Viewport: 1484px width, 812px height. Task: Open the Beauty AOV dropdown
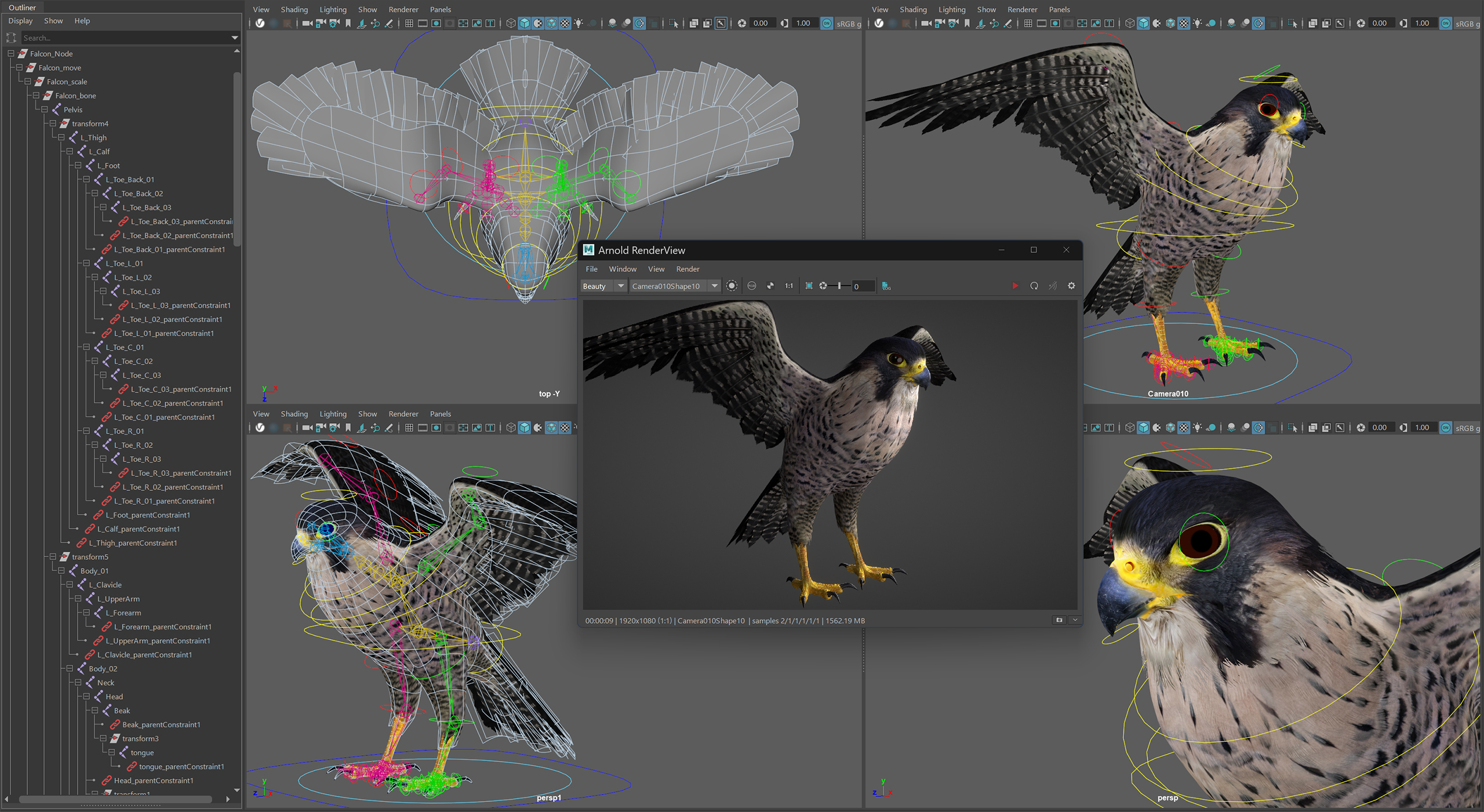[603, 286]
